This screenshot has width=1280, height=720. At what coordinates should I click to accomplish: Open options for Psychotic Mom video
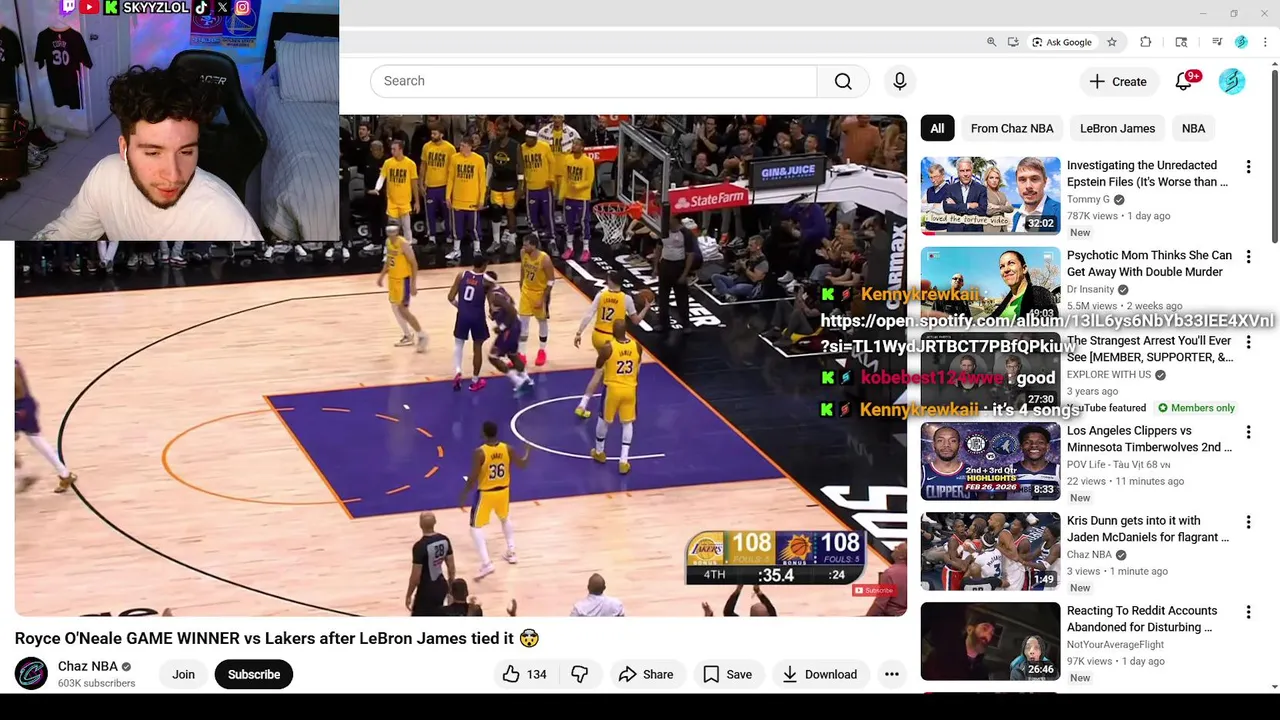pyautogui.click(x=1248, y=257)
